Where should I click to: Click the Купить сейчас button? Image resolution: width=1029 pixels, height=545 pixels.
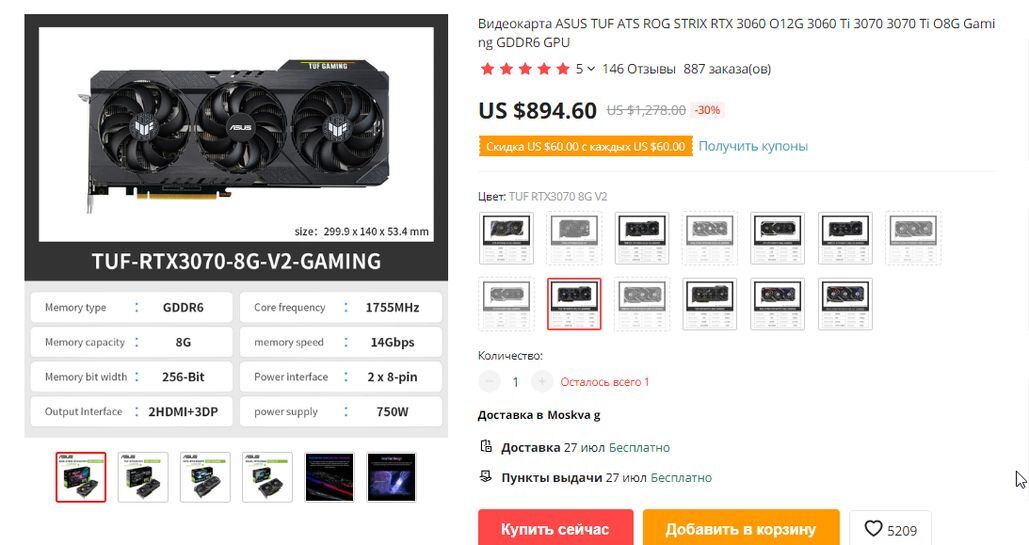tap(555, 529)
